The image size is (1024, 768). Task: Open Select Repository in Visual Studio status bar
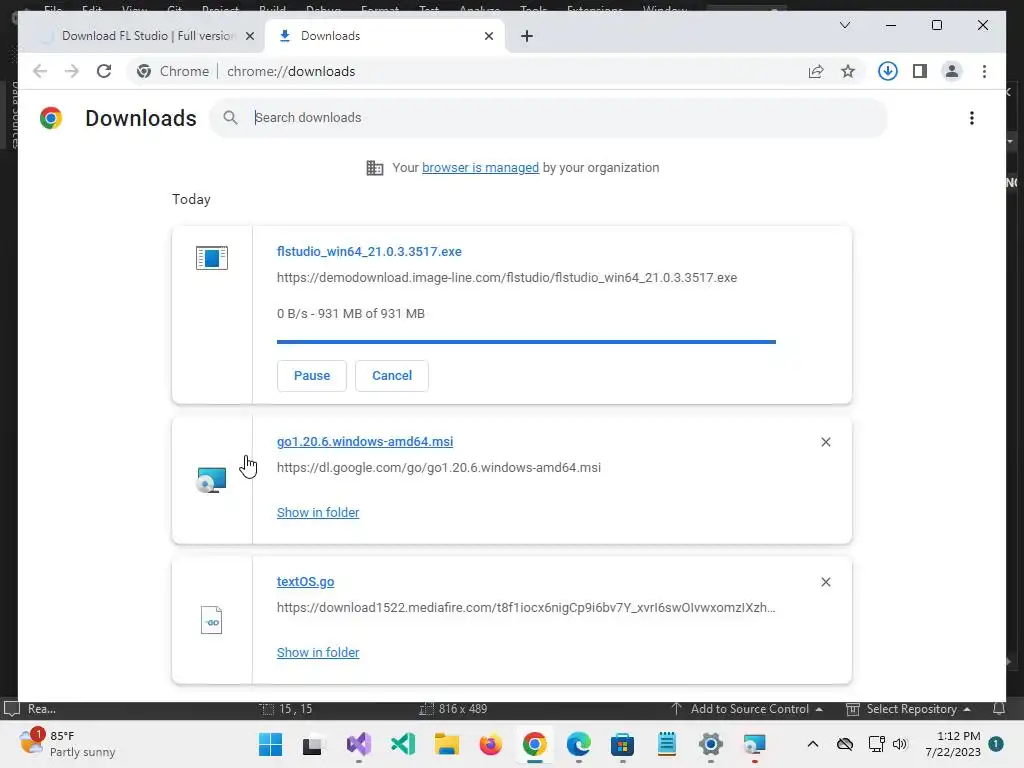[908, 709]
